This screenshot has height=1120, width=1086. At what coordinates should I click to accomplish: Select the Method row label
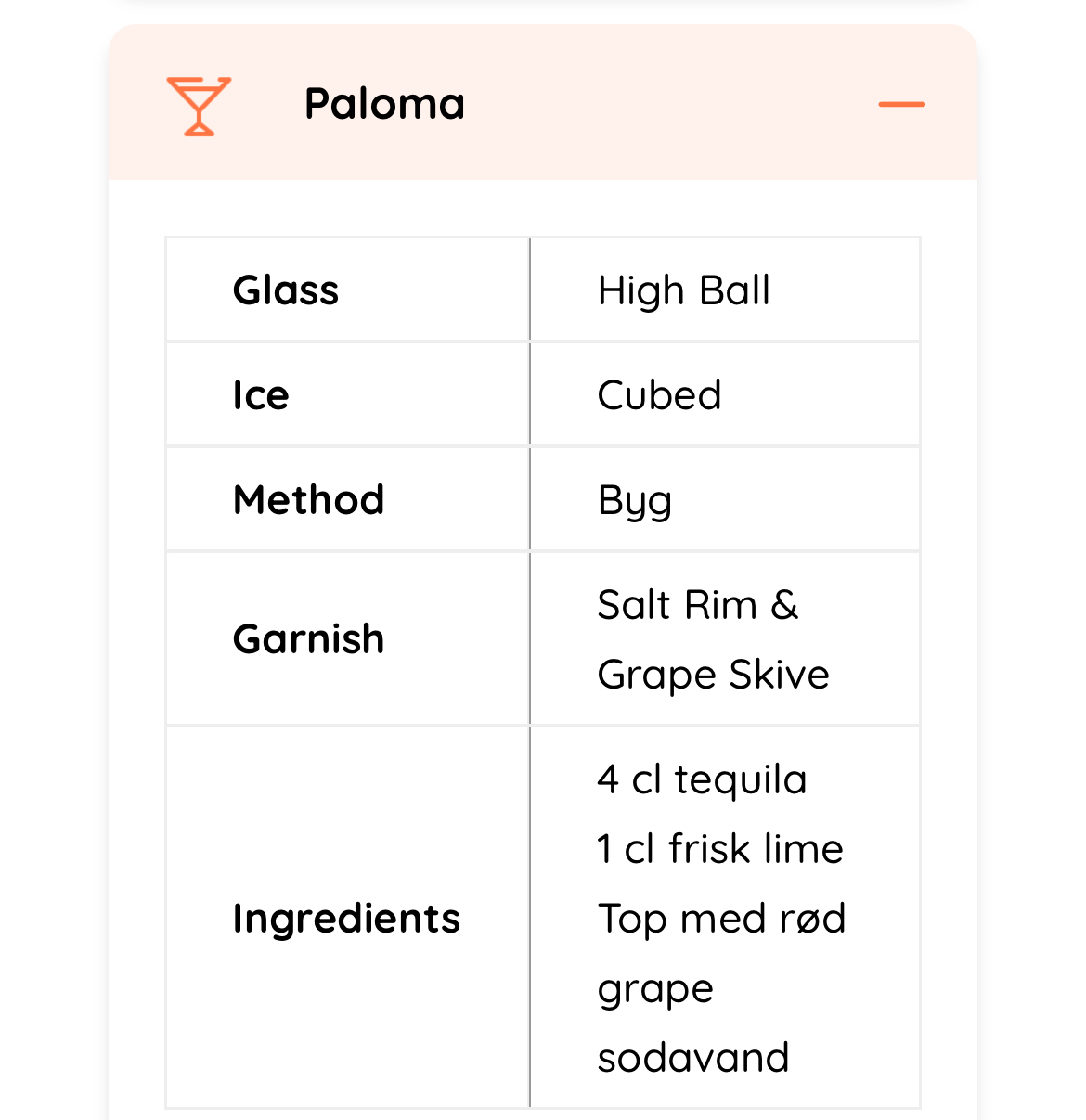coord(308,500)
